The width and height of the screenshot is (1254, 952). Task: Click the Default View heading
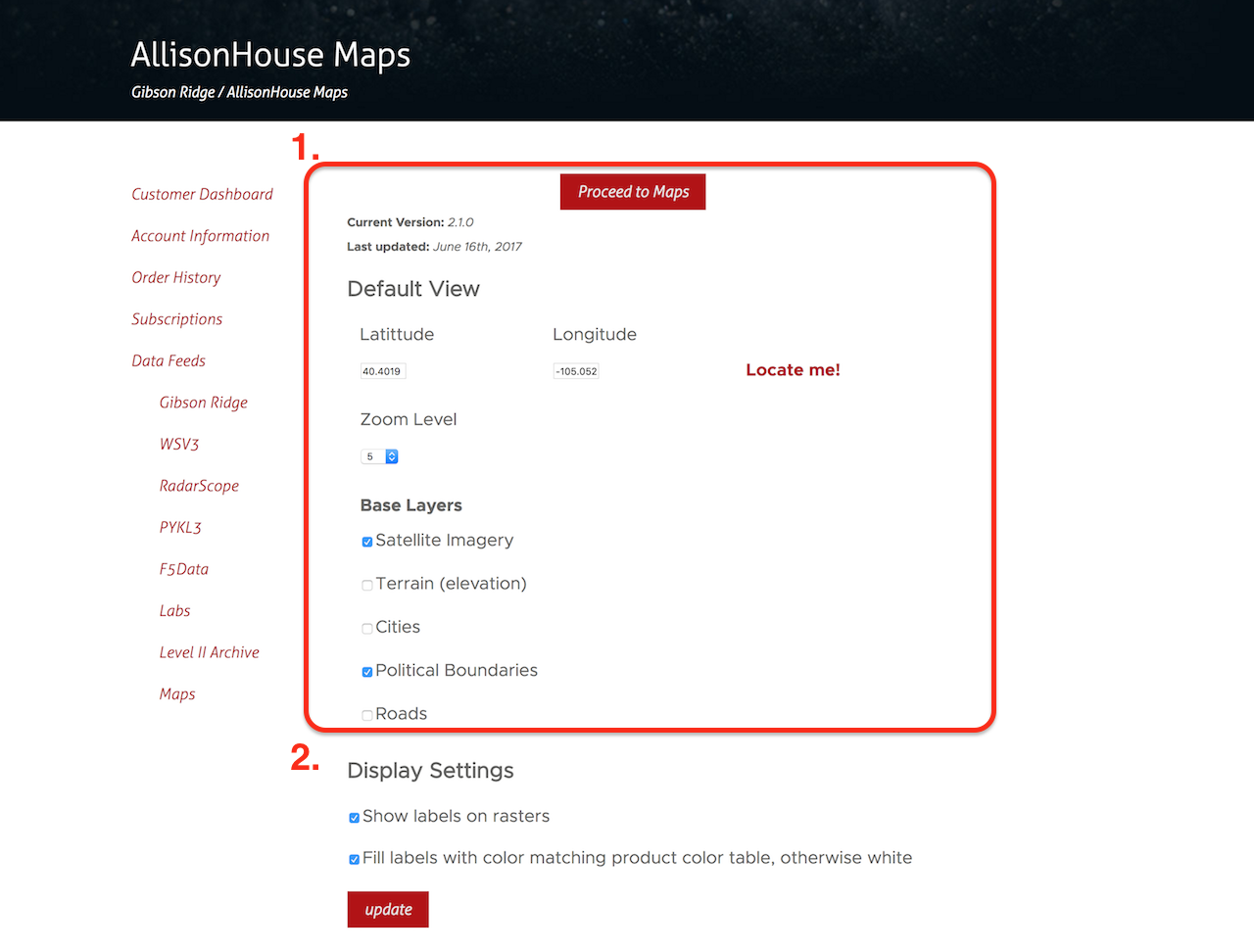tap(413, 289)
